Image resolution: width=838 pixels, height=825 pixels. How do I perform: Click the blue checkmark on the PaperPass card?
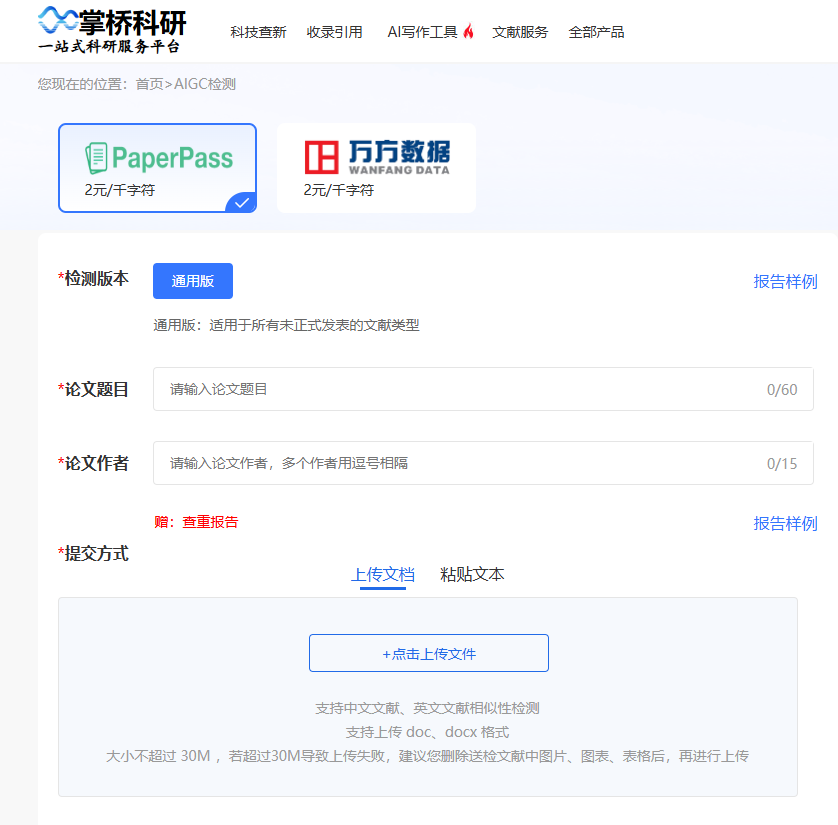pyautogui.click(x=240, y=203)
